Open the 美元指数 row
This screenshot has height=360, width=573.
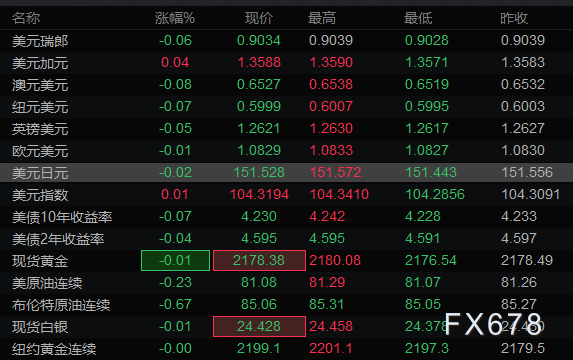tap(286, 194)
